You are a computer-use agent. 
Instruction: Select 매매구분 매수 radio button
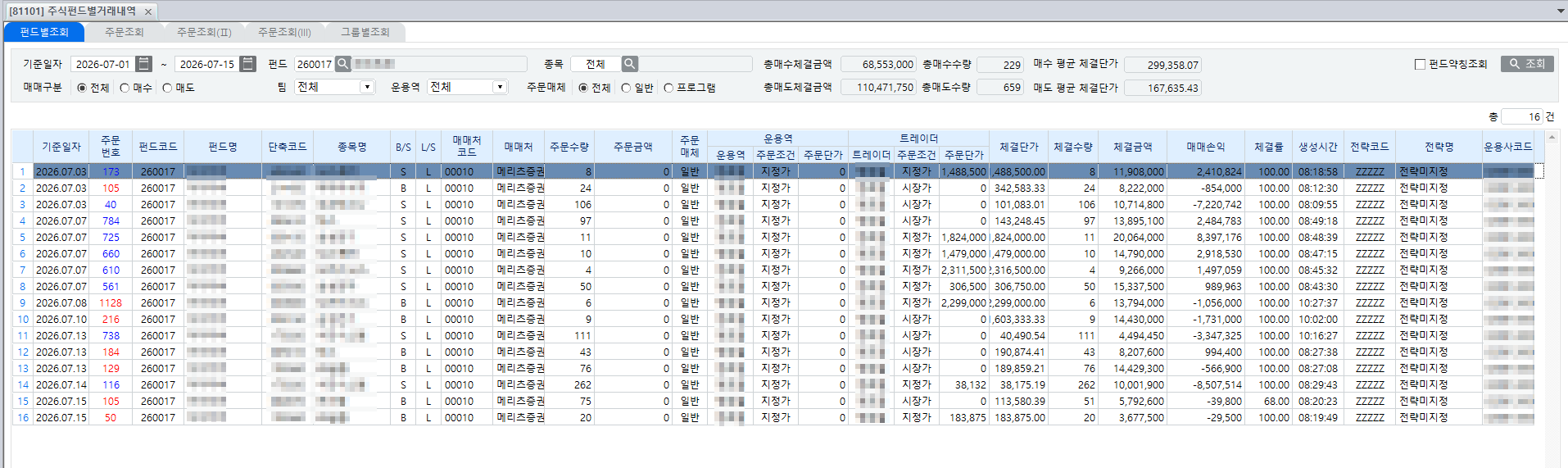click(x=125, y=88)
